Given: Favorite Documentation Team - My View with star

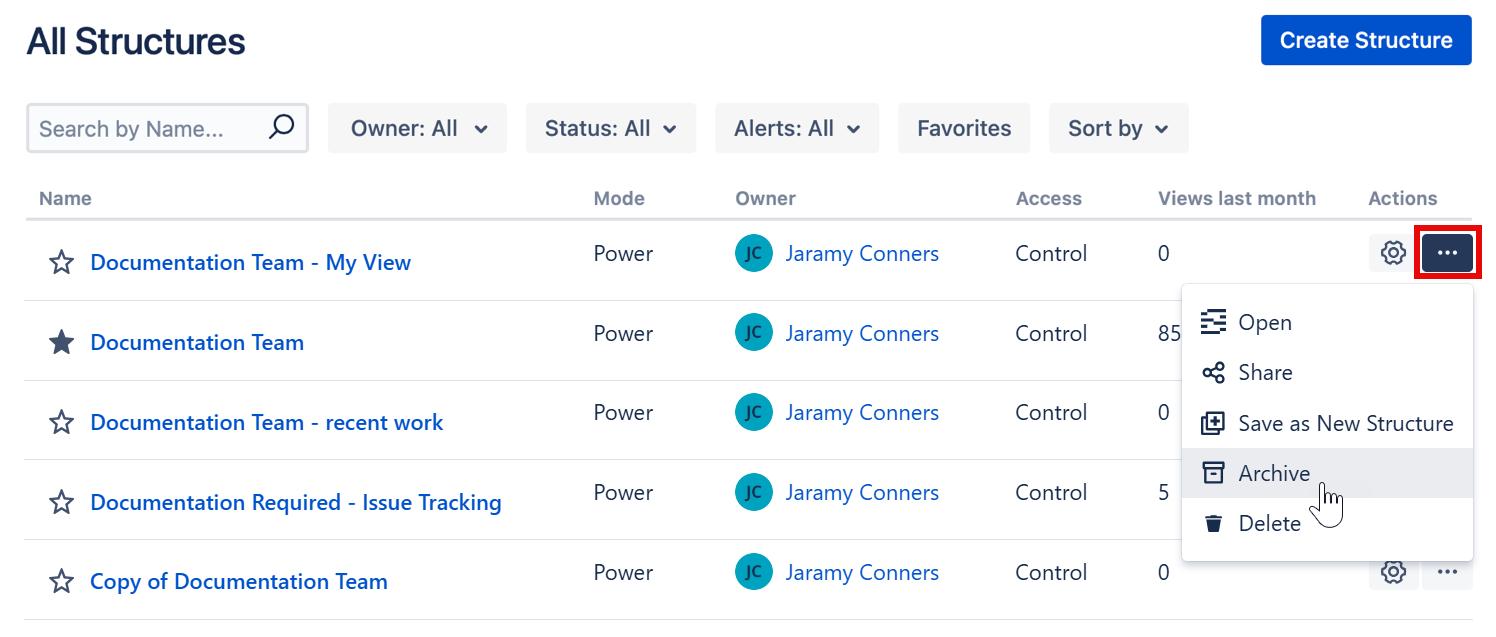Looking at the screenshot, I should (x=62, y=263).
